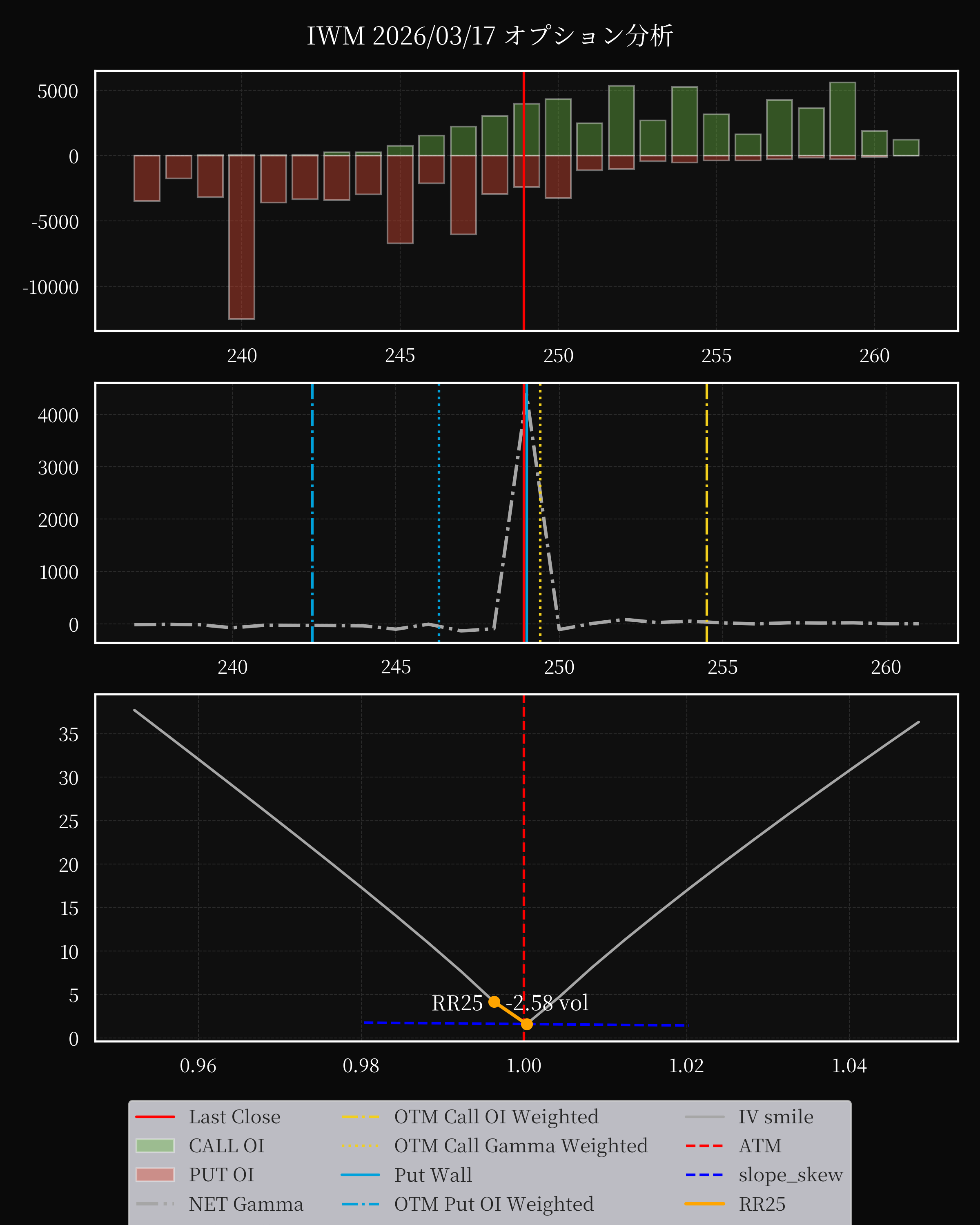The image size is (980, 1225).
Task: Click the 'OTM Put OI Weighted' legend label
Action: 494,1203
